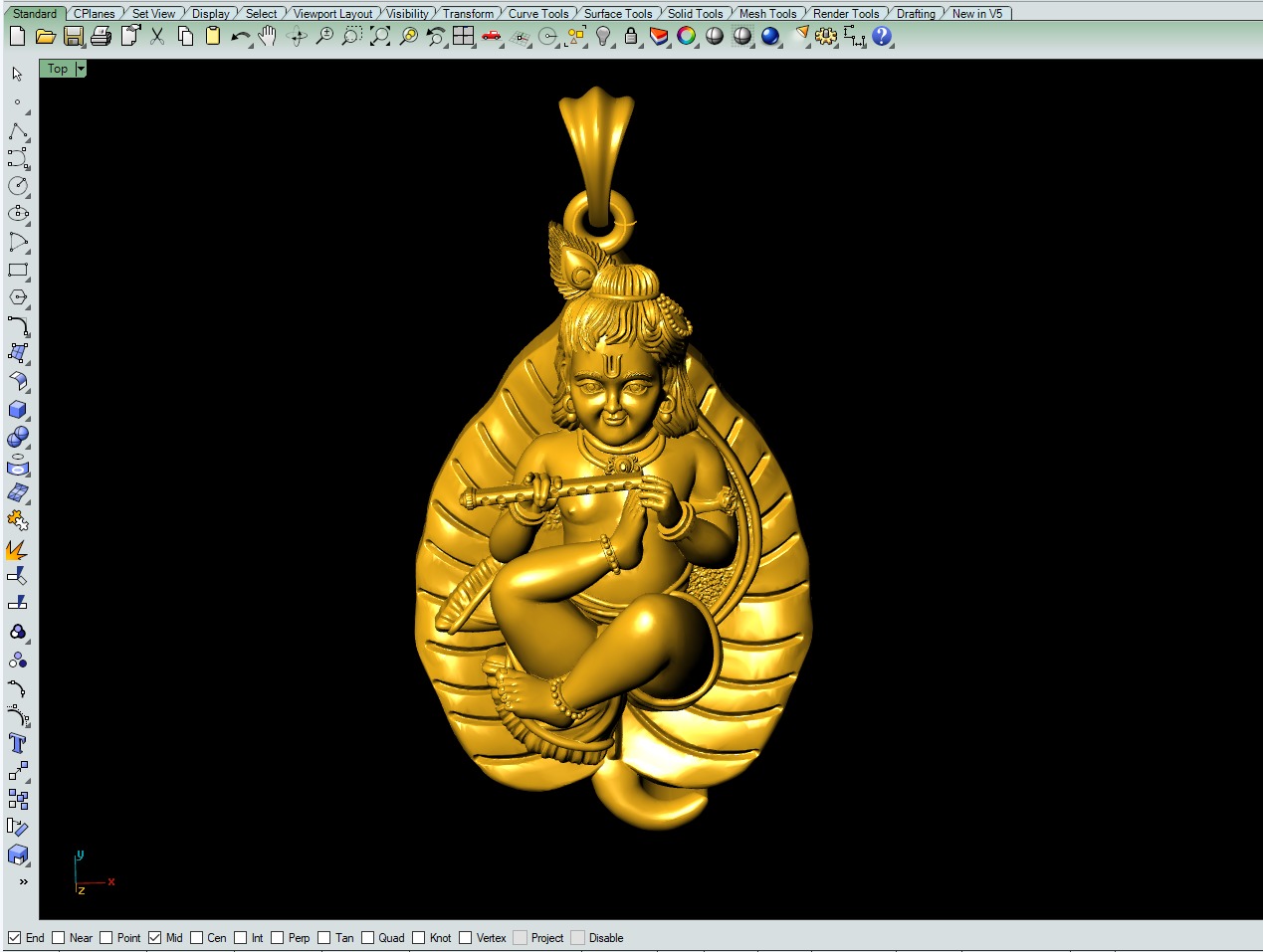Viewport: 1263px width, 952px height.
Task: Select the Polyline tool in left toolbar
Action: (18, 132)
